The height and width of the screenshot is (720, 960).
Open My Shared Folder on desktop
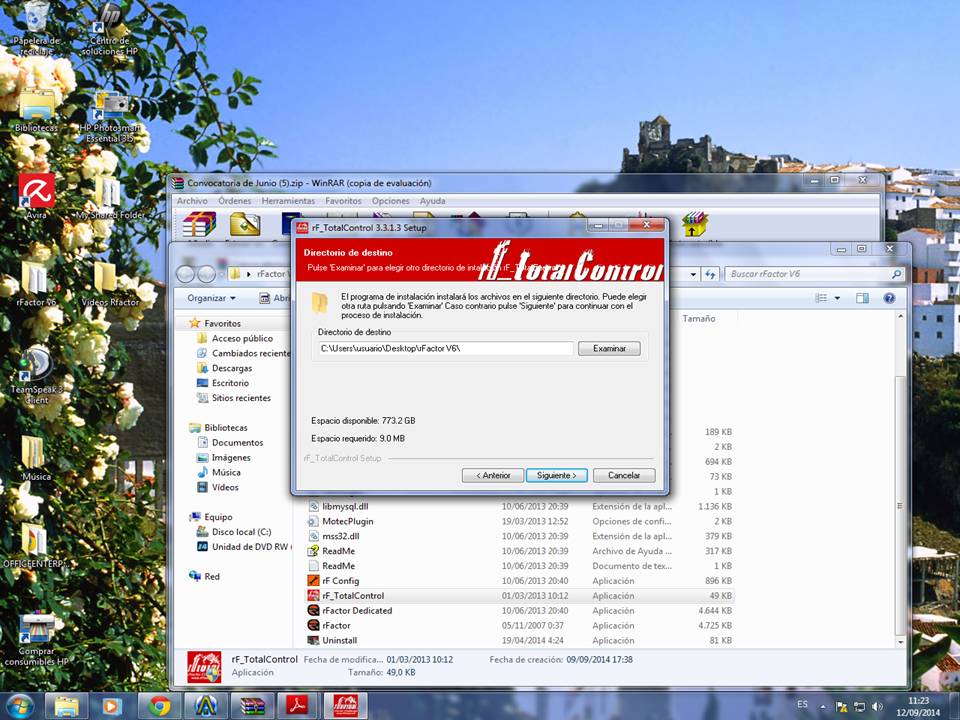(110, 198)
